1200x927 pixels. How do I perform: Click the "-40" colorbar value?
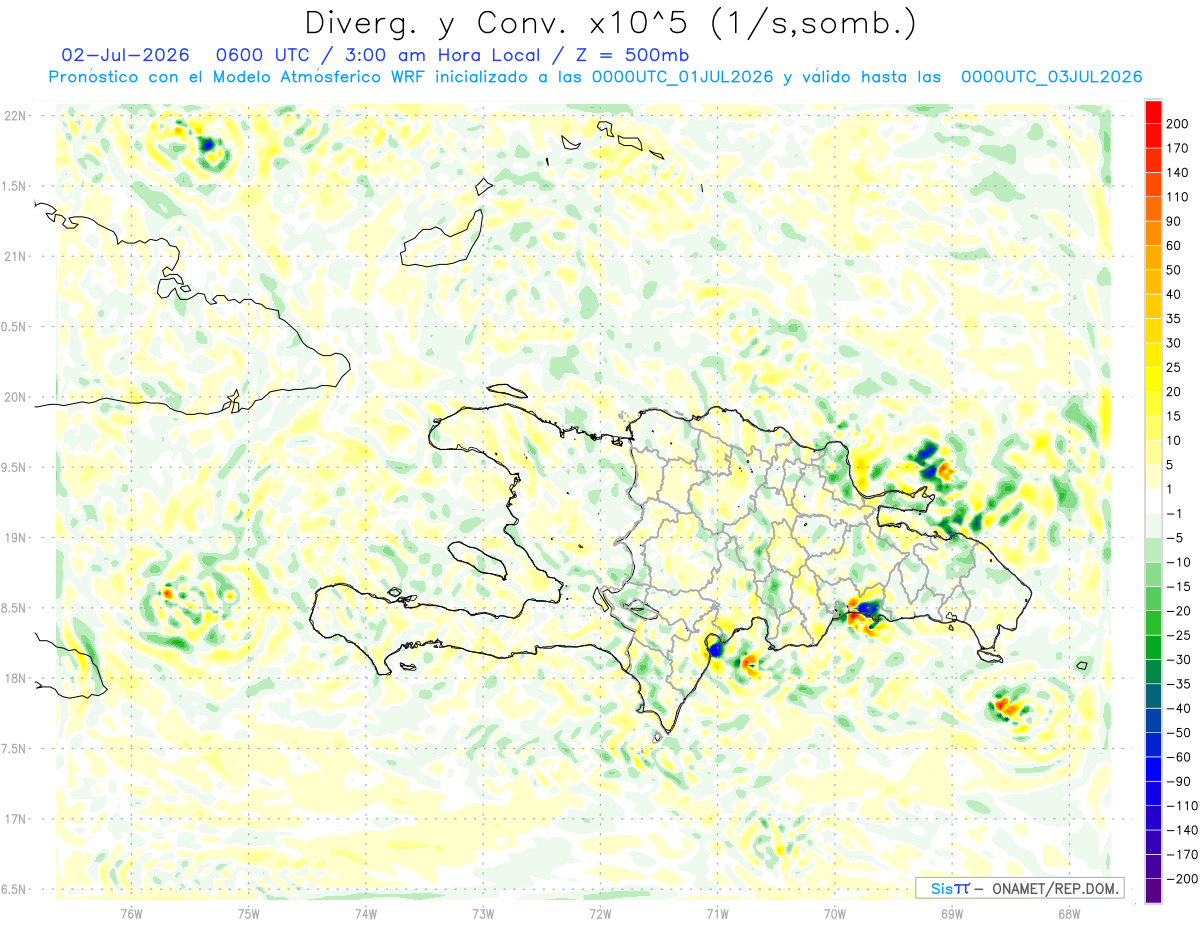1180,709
